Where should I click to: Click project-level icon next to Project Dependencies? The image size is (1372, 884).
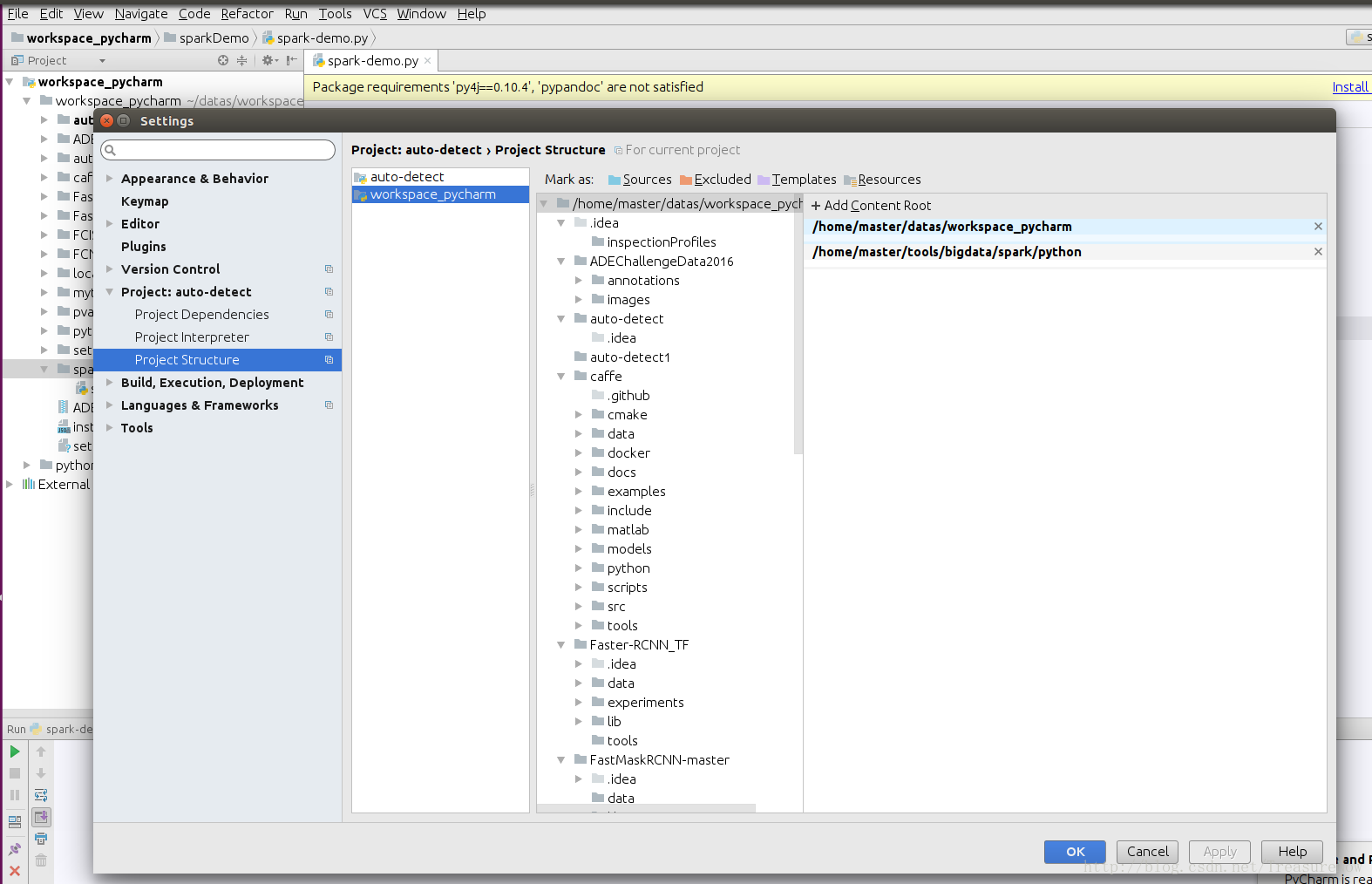(x=329, y=315)
